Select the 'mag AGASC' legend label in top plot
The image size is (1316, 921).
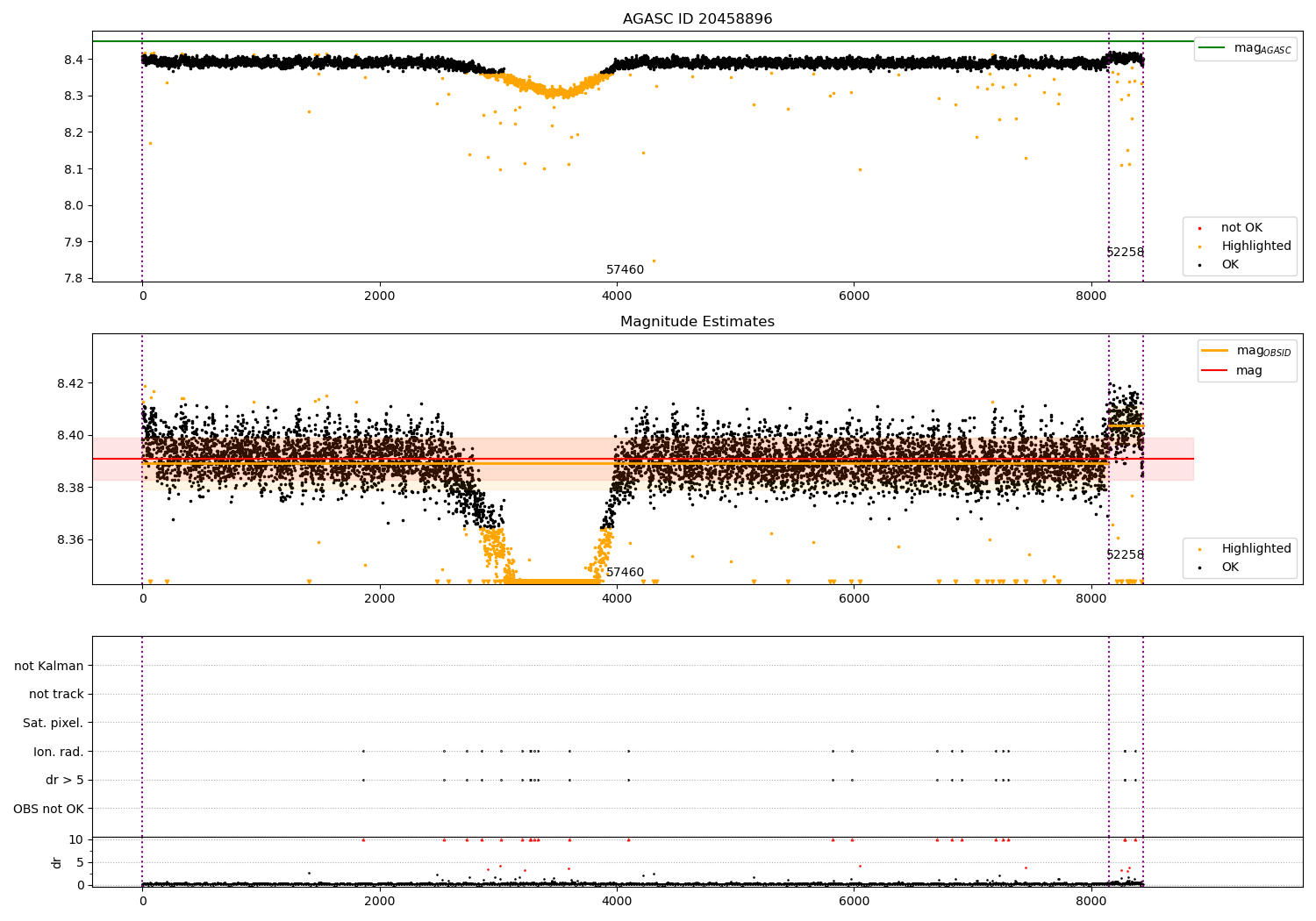tap(1262, 48)
